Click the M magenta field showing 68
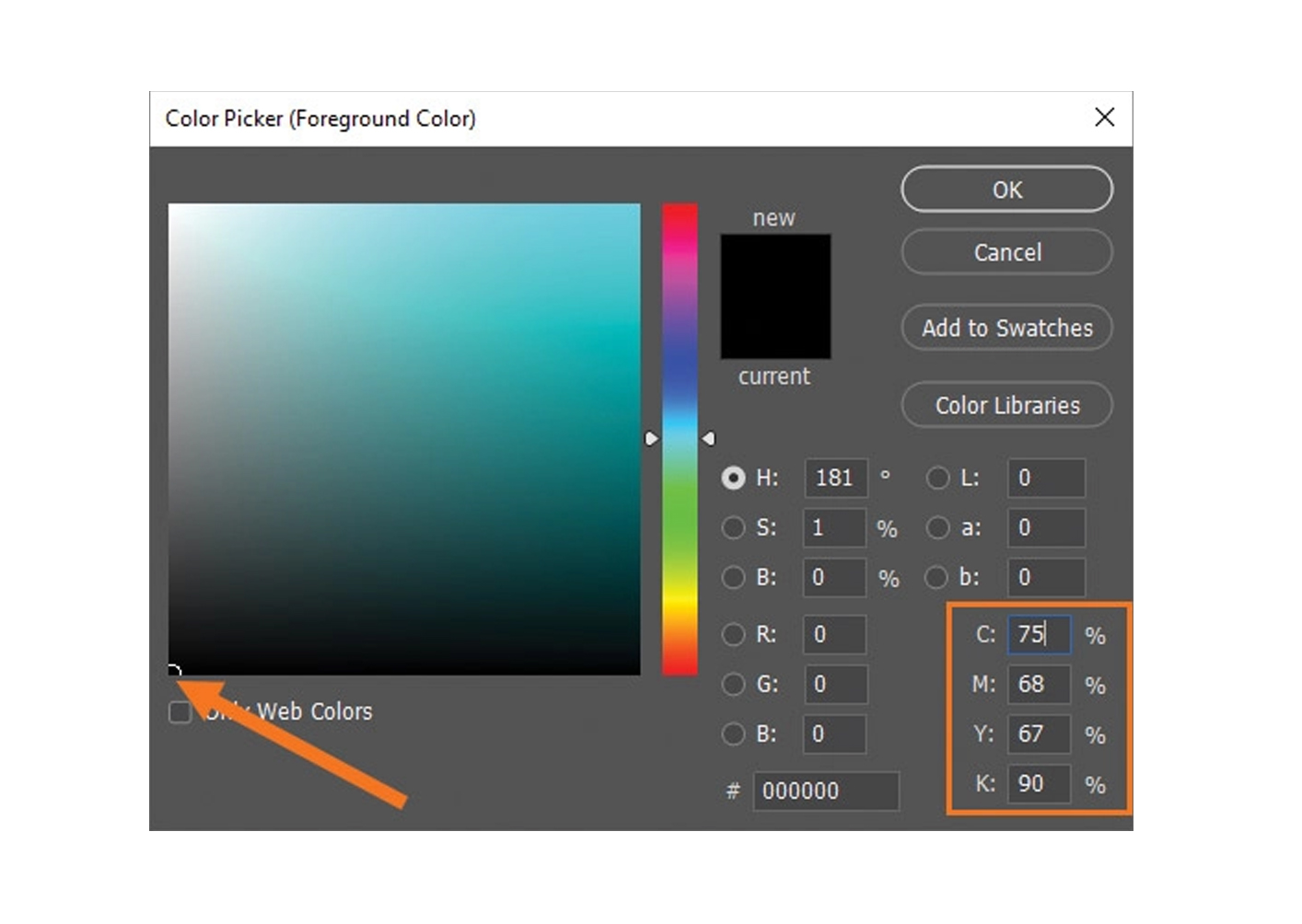The width and height of the screenshot is (1302, 924). click(x=1040, y=684)
